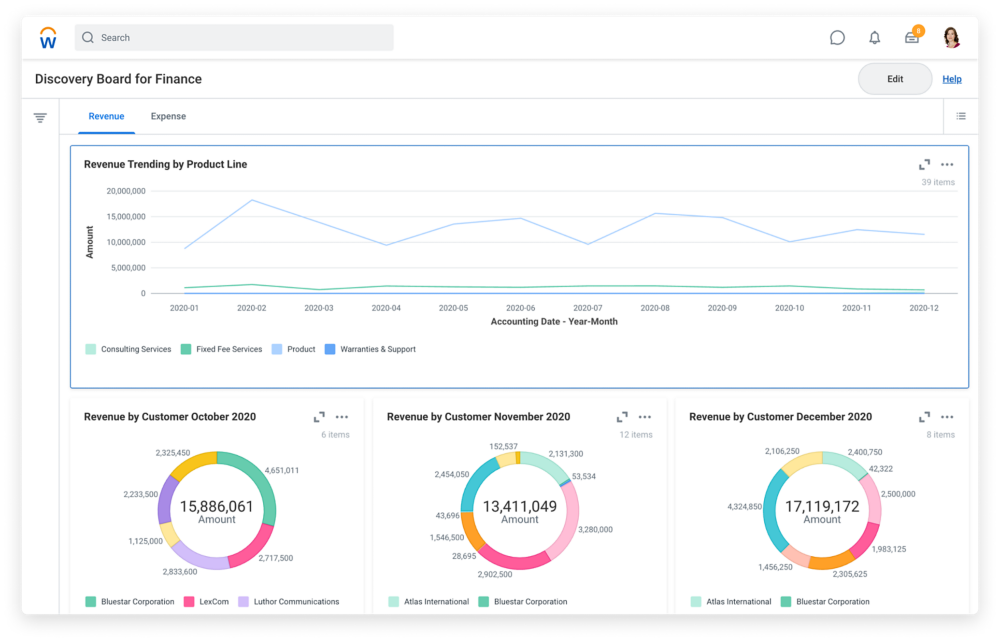Open the chat messages icon

tap(837, 38)
